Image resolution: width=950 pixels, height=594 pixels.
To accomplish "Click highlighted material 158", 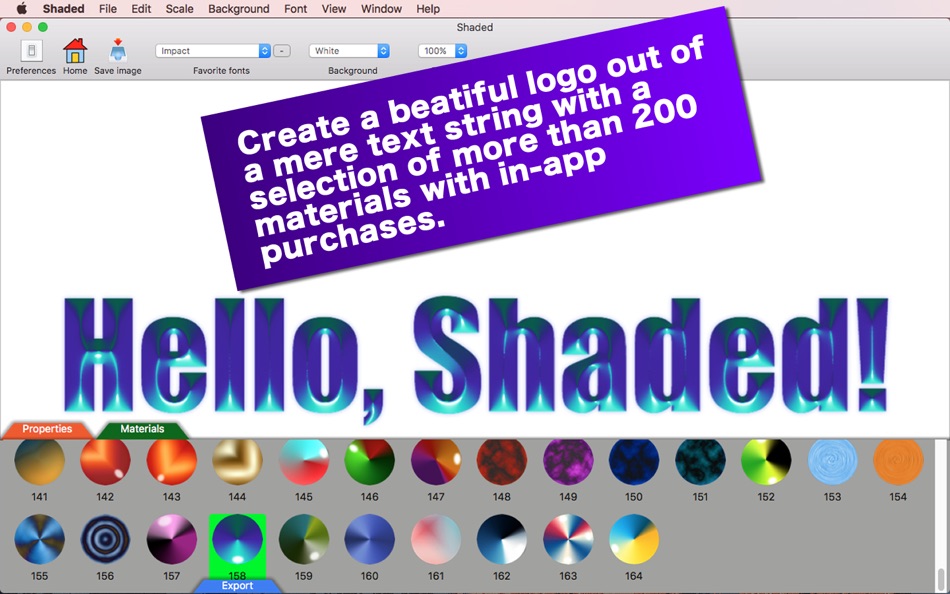I will [238, 539].
